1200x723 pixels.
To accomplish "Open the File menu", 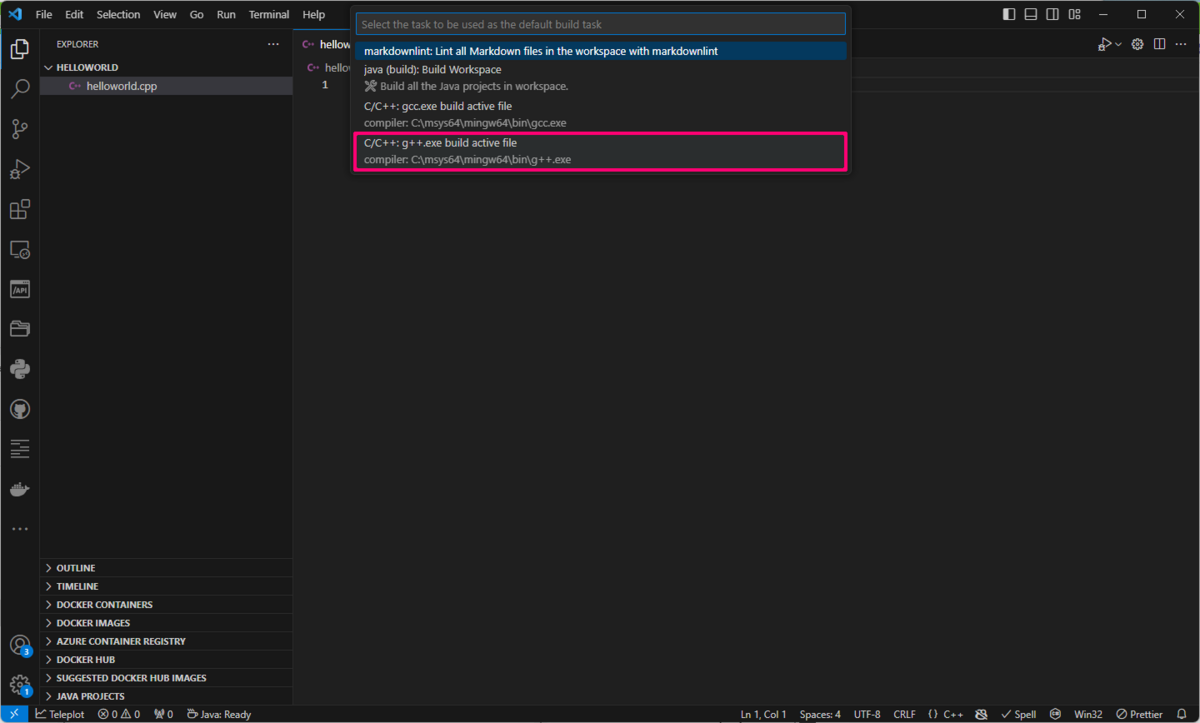I will (x=44, y=15).
